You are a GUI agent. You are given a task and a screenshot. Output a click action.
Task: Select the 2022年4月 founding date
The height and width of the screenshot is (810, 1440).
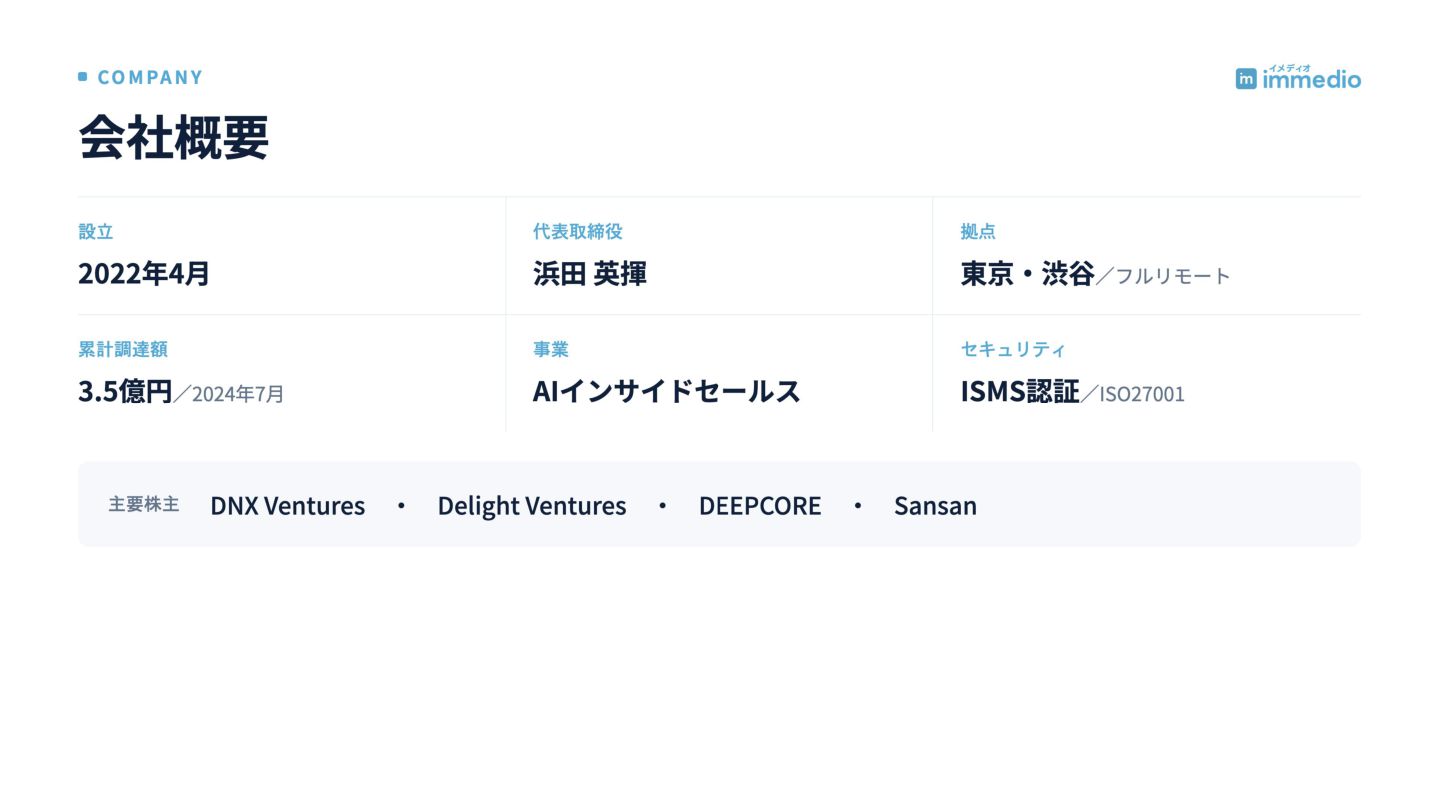click(x=144, y=273)
